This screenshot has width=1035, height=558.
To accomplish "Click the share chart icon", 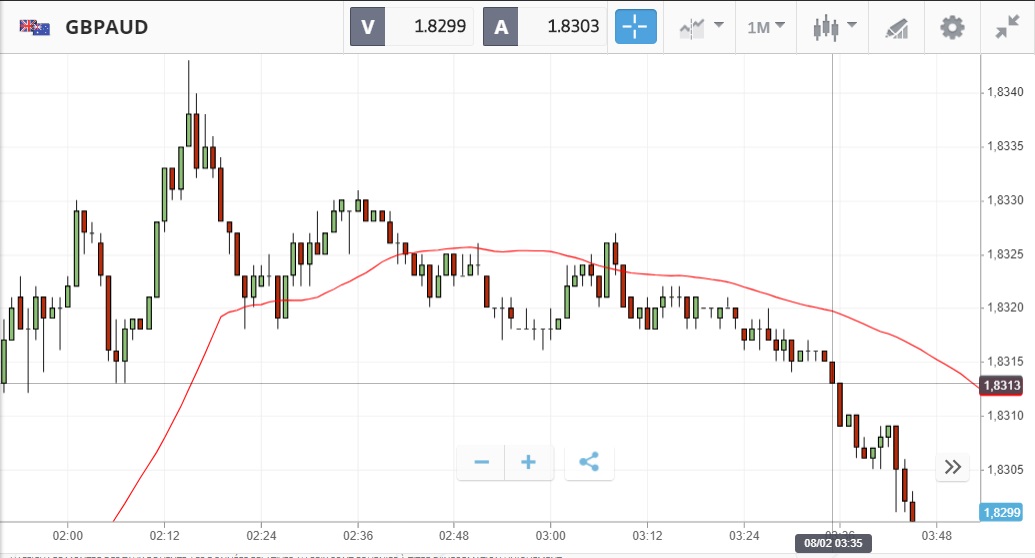I will point(589,462).
